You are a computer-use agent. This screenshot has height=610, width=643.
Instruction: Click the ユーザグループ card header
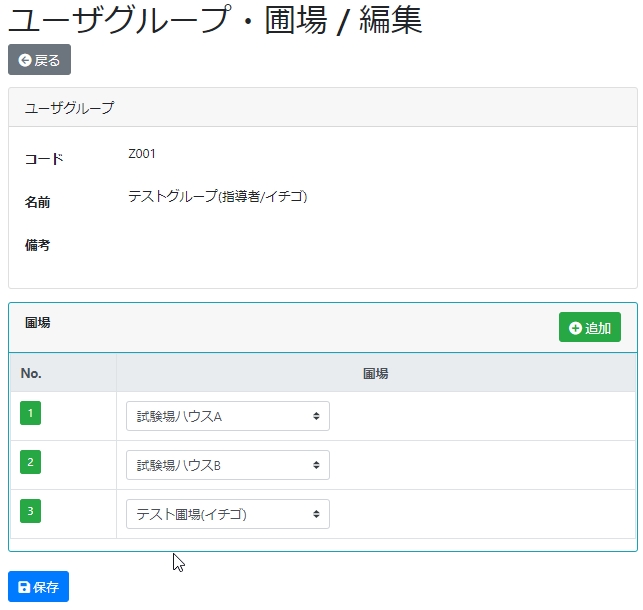323,107
